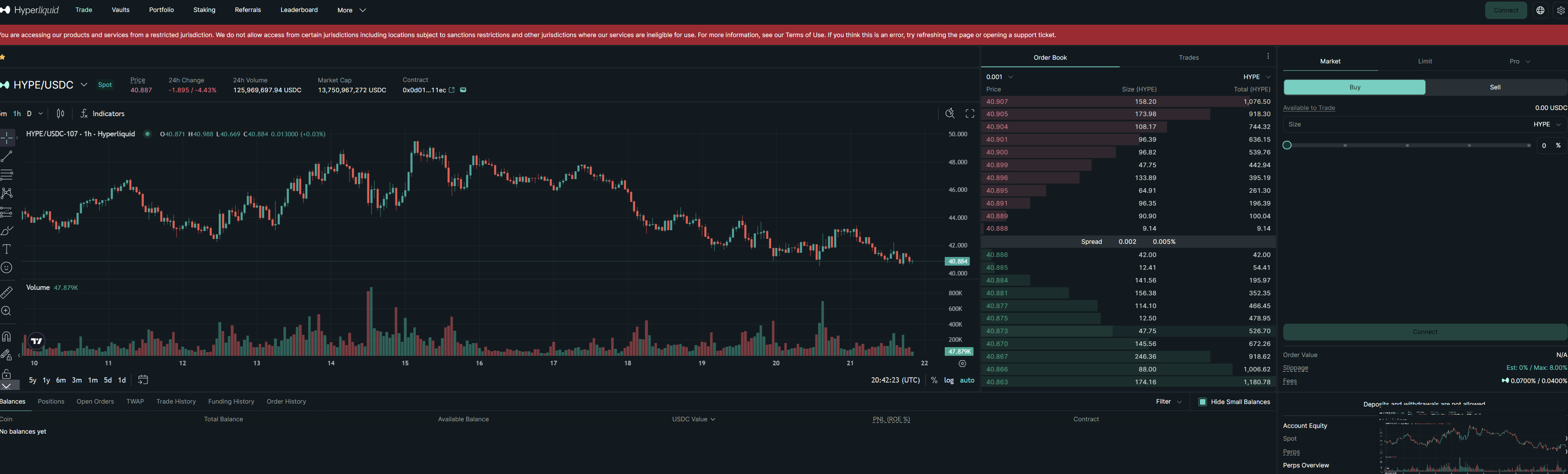Open the Indicators dialog
This screenshot has height=474, width=1568.
[x=102, y=114]
